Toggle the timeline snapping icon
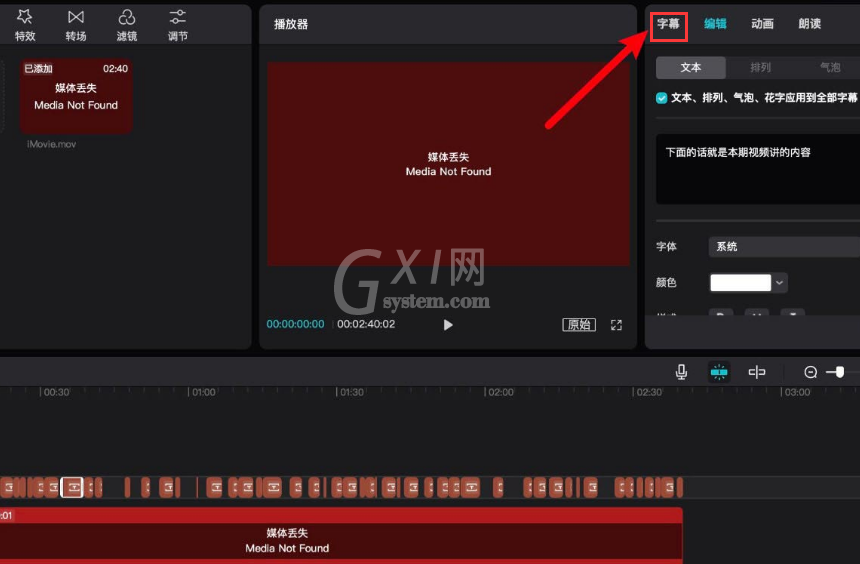Screen dimensions: 860x564 [719, 372]
